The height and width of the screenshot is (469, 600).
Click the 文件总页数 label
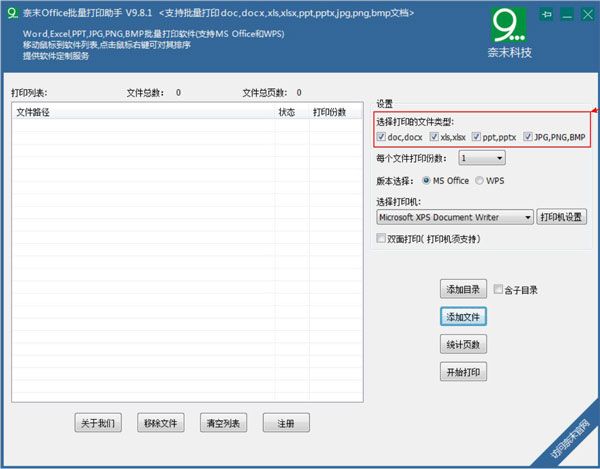point(265,93)
